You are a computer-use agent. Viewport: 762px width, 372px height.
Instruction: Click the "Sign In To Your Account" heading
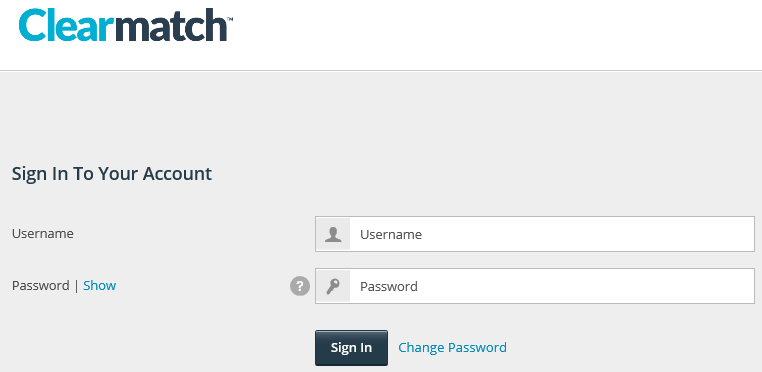click(112, 174)
